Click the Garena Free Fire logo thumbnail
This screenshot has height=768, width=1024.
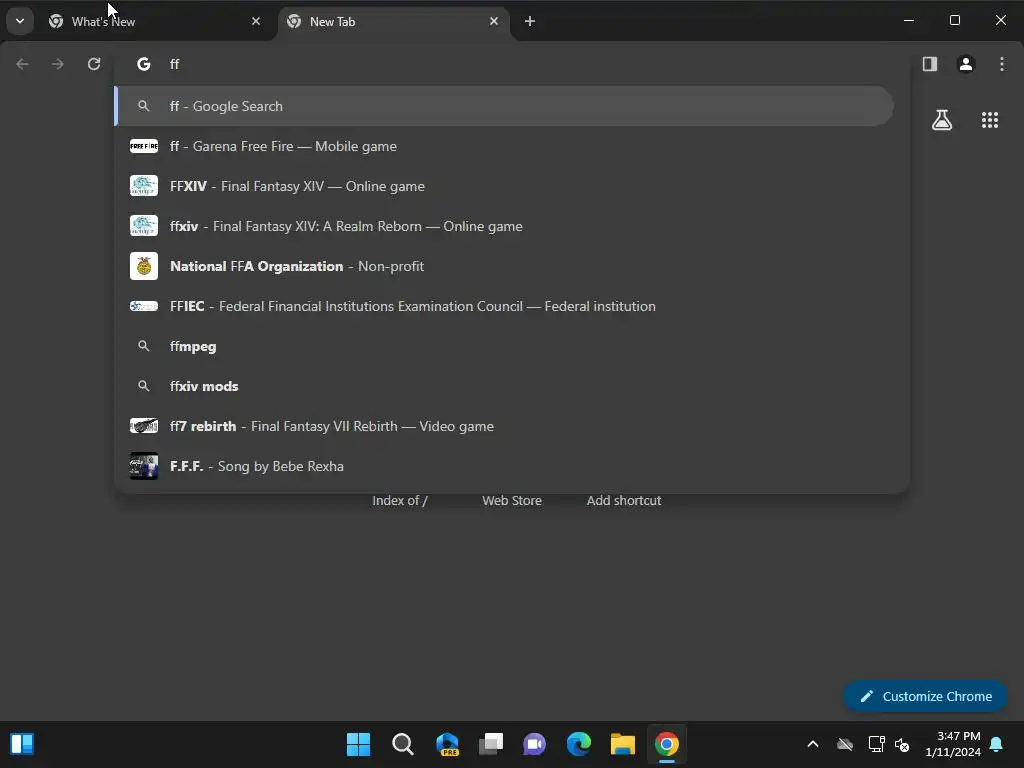[x=144, y=146]
